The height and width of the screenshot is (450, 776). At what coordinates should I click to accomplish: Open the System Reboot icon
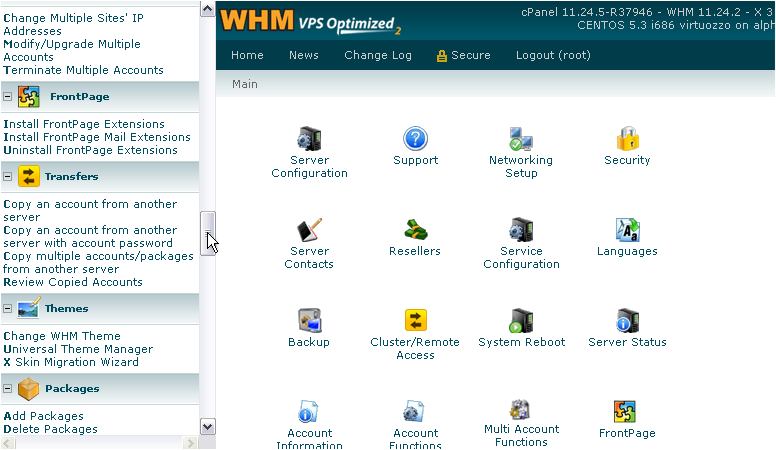click(521, 320)
